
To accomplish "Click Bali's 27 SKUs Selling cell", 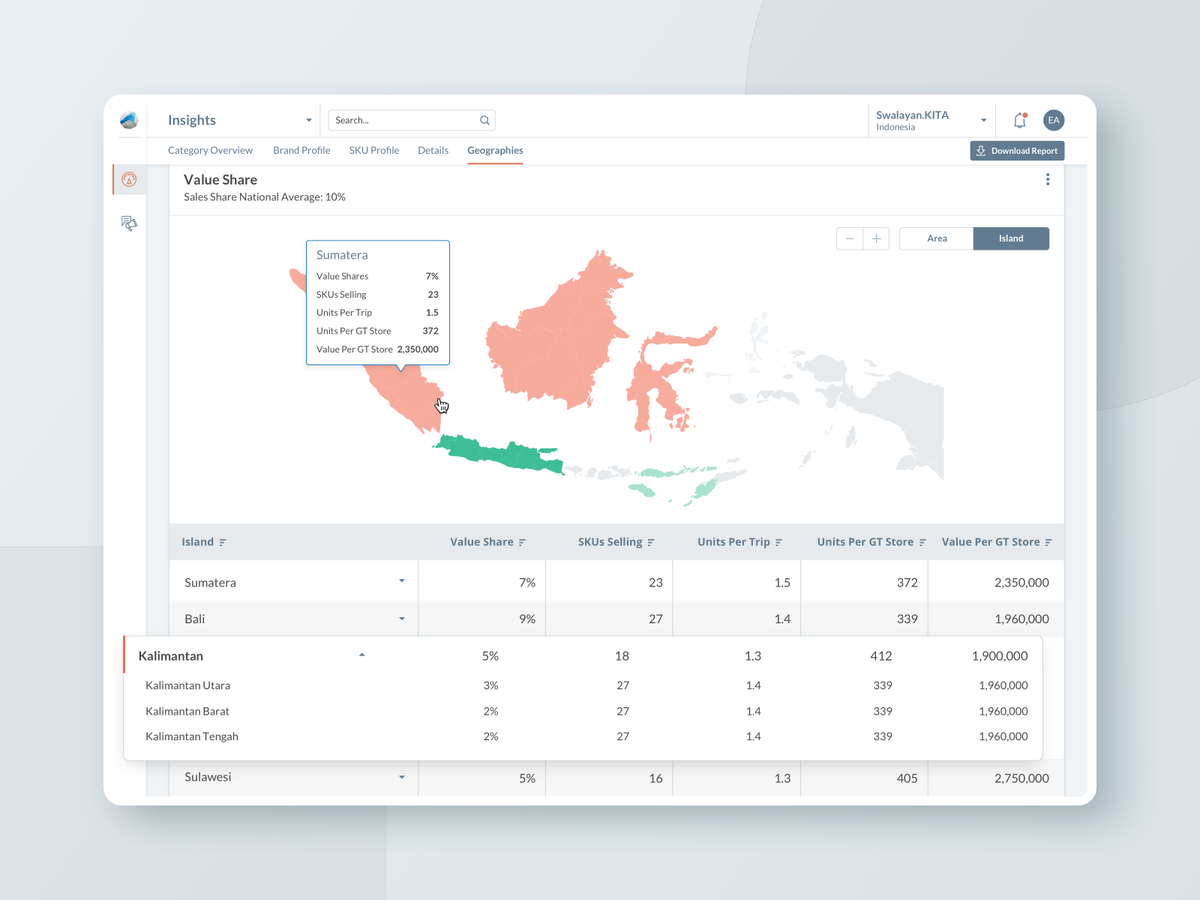I will pos(655,619).
